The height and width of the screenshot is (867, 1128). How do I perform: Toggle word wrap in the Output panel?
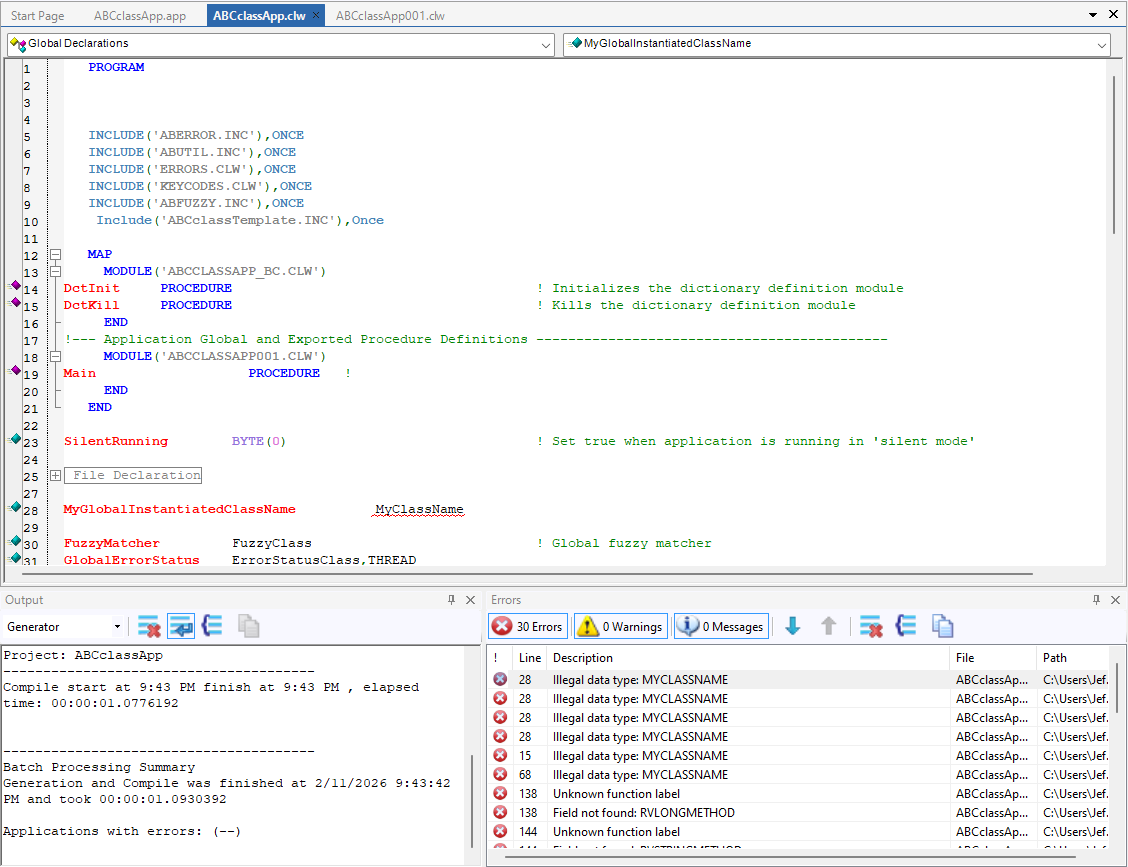(181, 627)
